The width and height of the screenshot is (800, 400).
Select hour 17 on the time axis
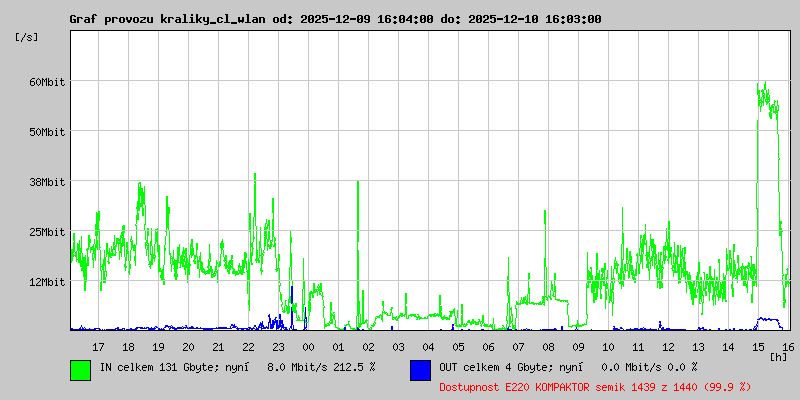pos(98,346)
